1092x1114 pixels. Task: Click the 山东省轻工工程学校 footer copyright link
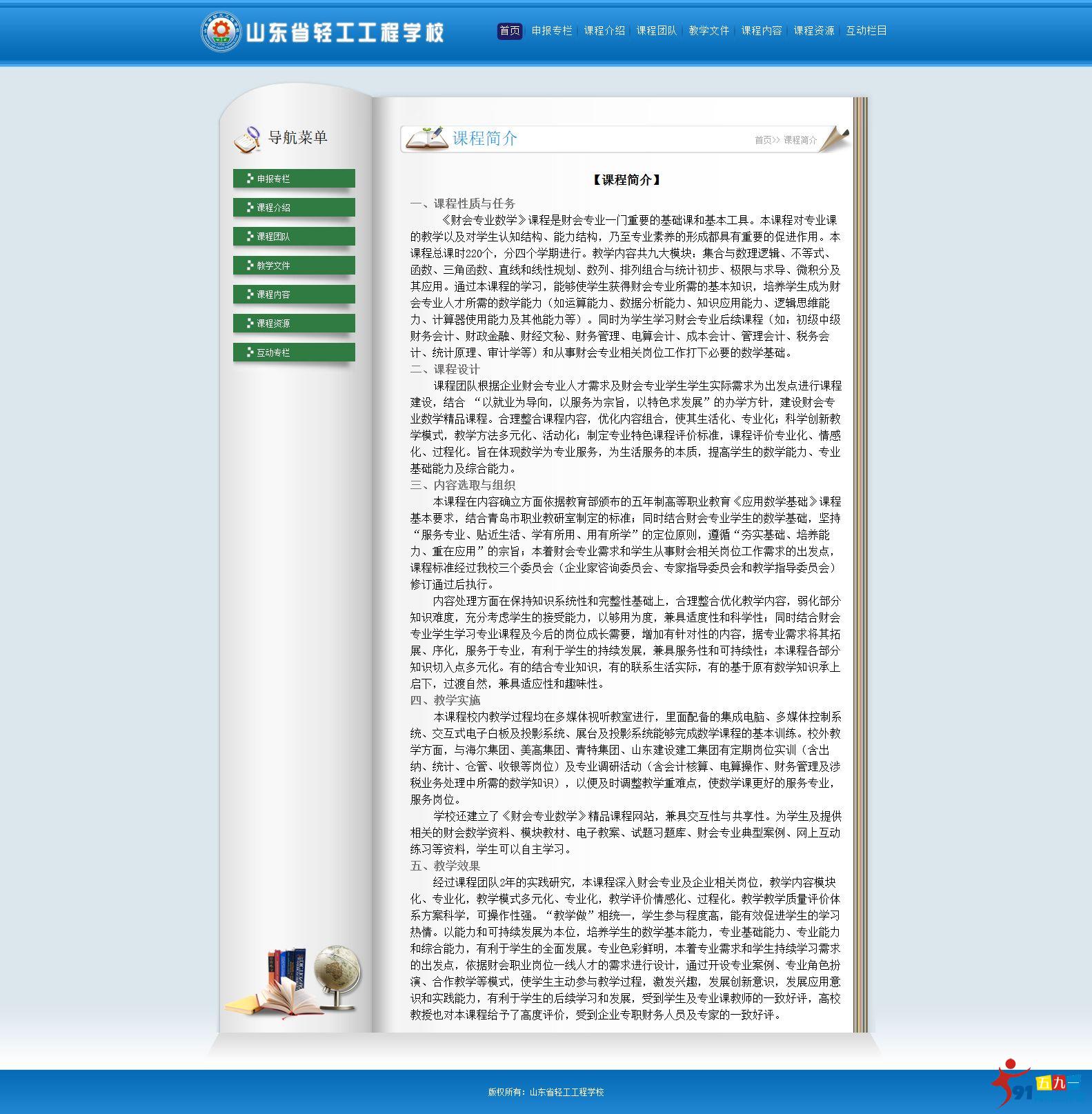566,1092
